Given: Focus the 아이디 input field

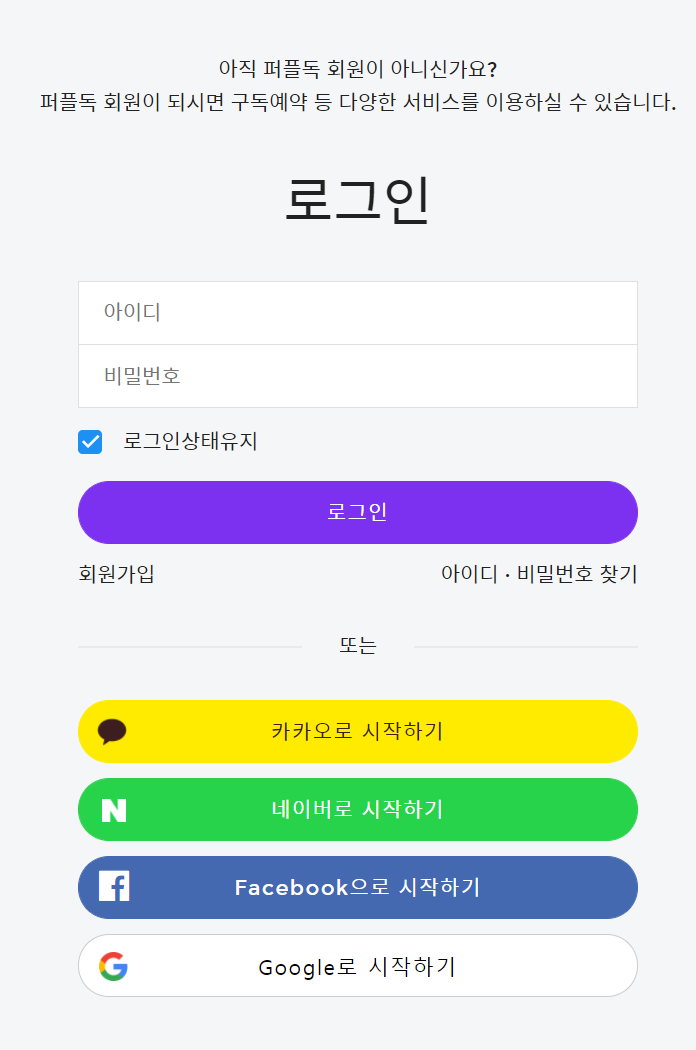Looking at the screenshot, I should (x=358, y=313).
